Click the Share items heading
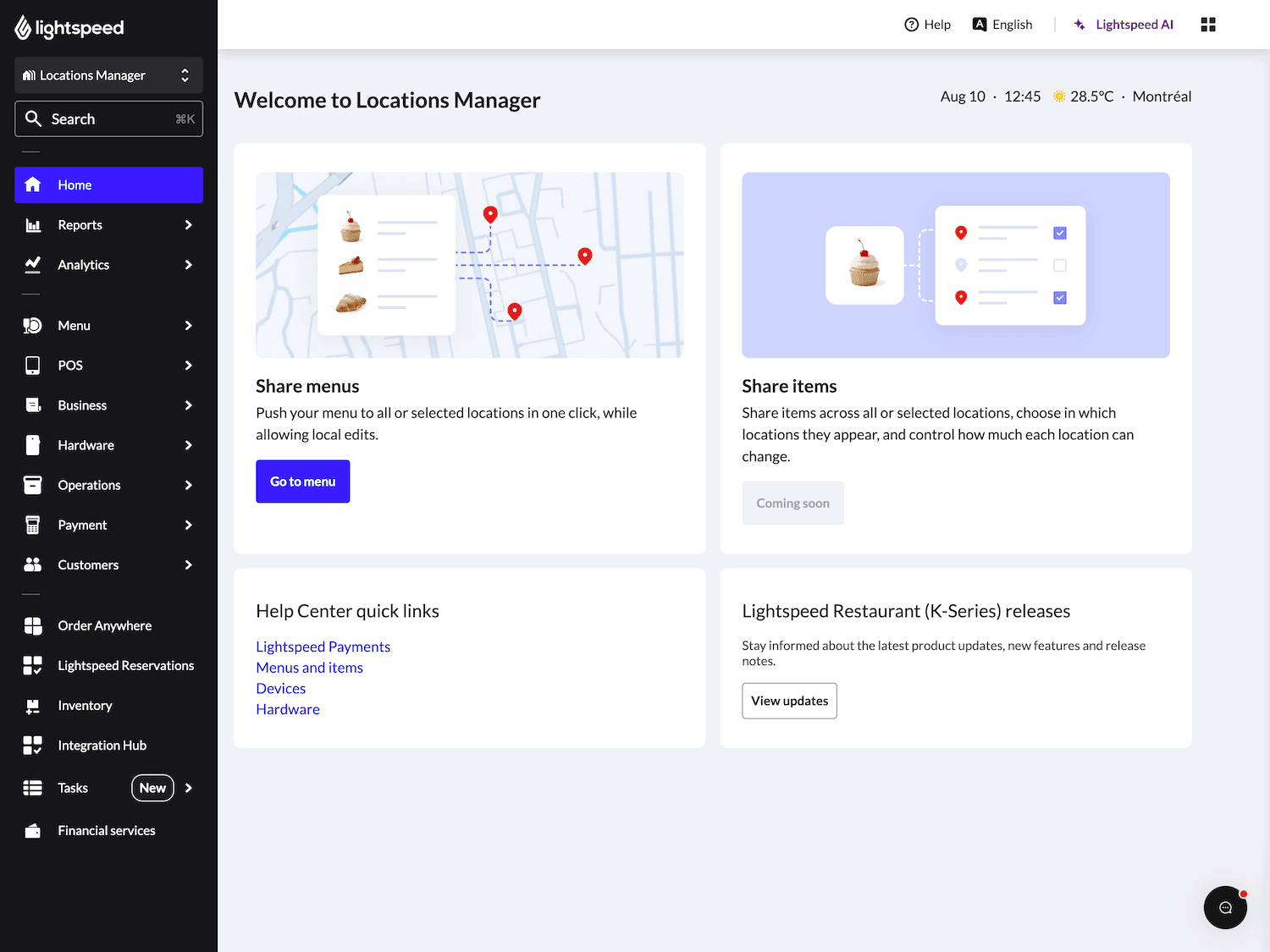This screenshot has height=952, width=1270. pyautogui.click(x=789, y=386)
